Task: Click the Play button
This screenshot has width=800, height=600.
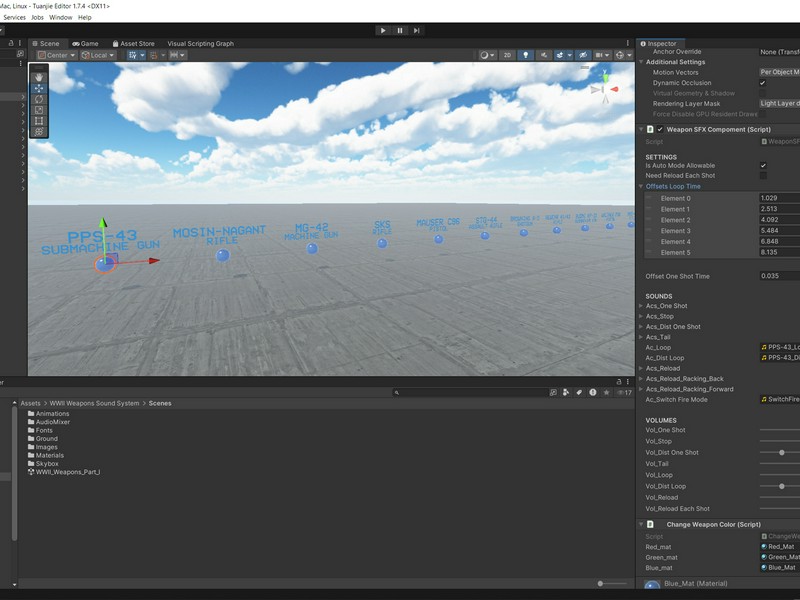Action: 383,31
